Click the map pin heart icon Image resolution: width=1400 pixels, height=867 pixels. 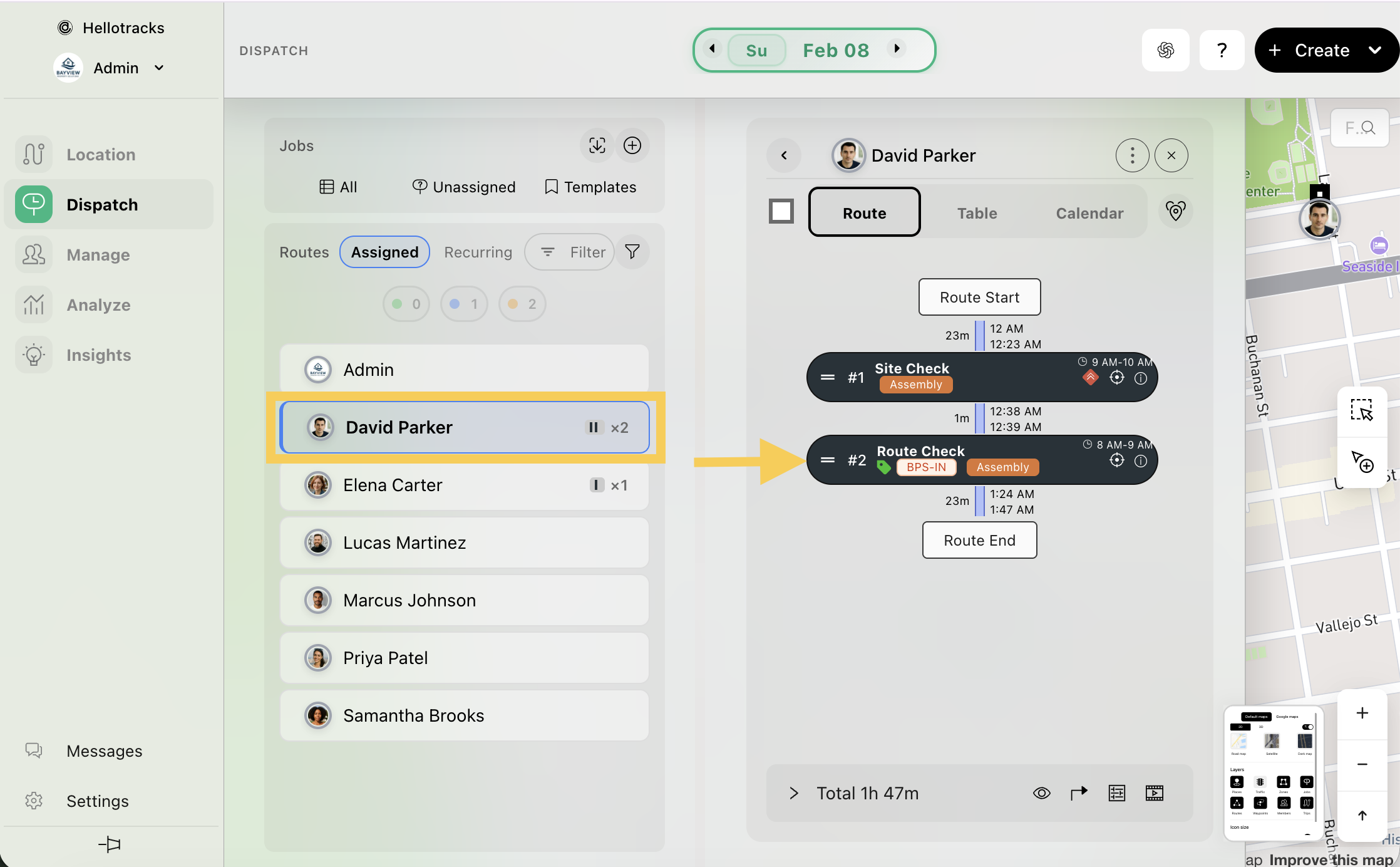(1175, 211)
